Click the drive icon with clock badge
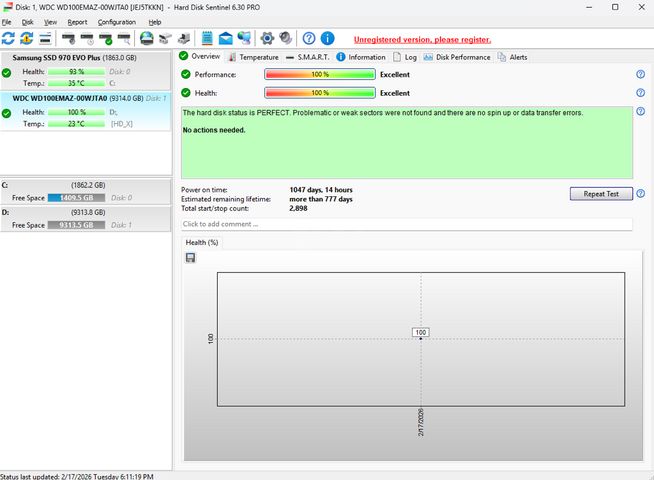 (x=87, y=39)
